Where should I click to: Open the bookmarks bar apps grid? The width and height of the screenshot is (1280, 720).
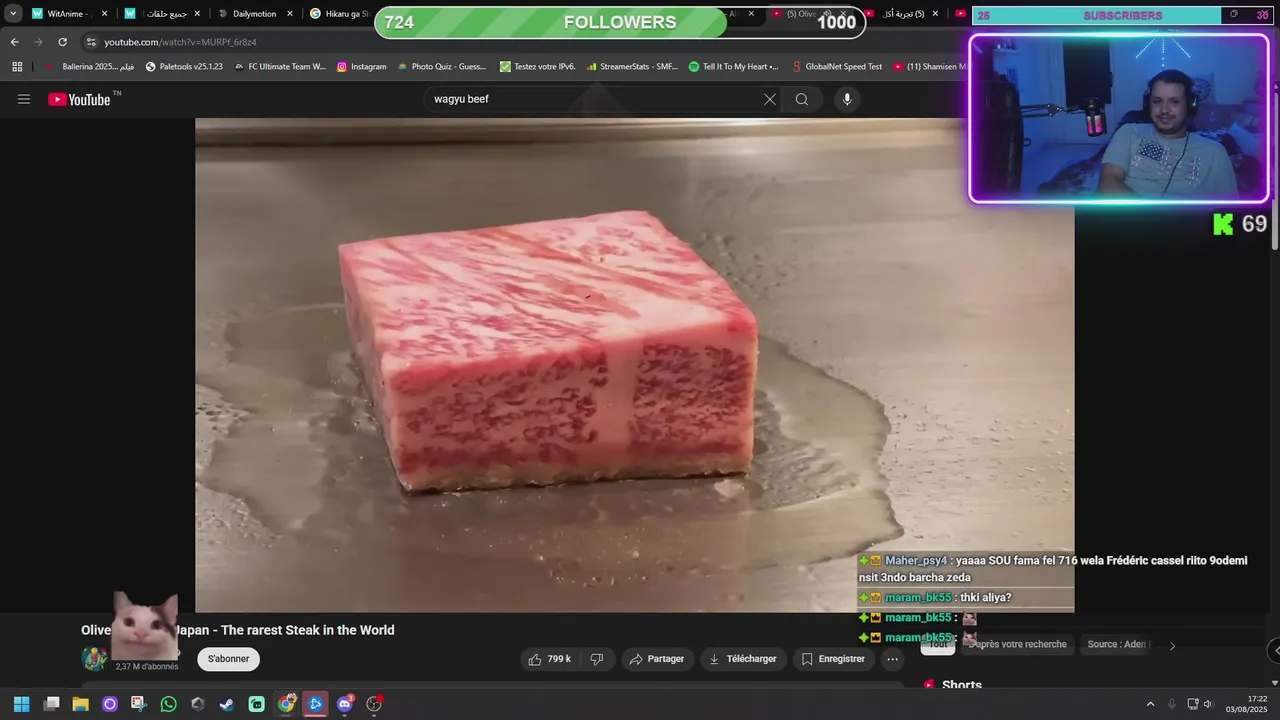[17, 67]
